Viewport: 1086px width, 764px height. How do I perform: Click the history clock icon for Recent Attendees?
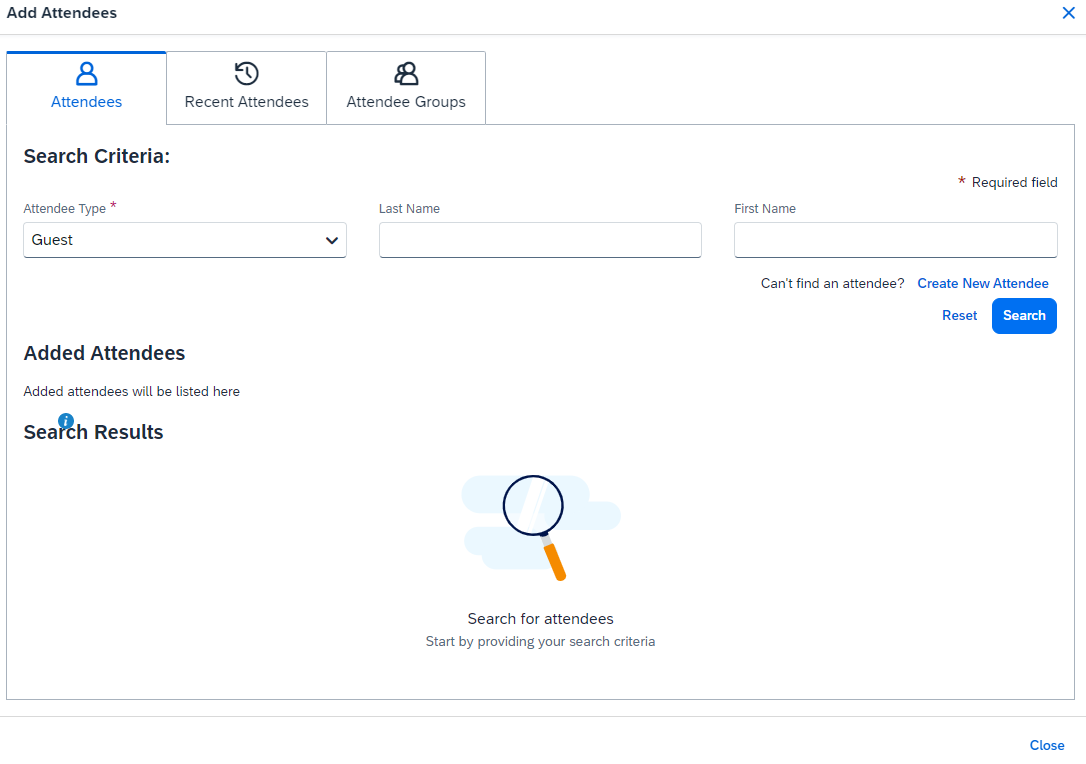click(x=246, y=74)
